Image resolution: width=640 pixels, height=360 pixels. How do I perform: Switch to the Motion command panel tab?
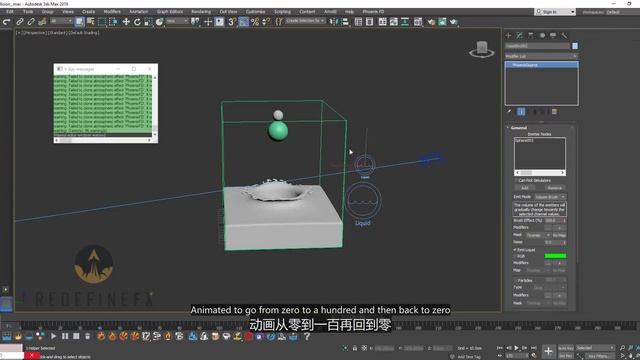click(542, 36)
